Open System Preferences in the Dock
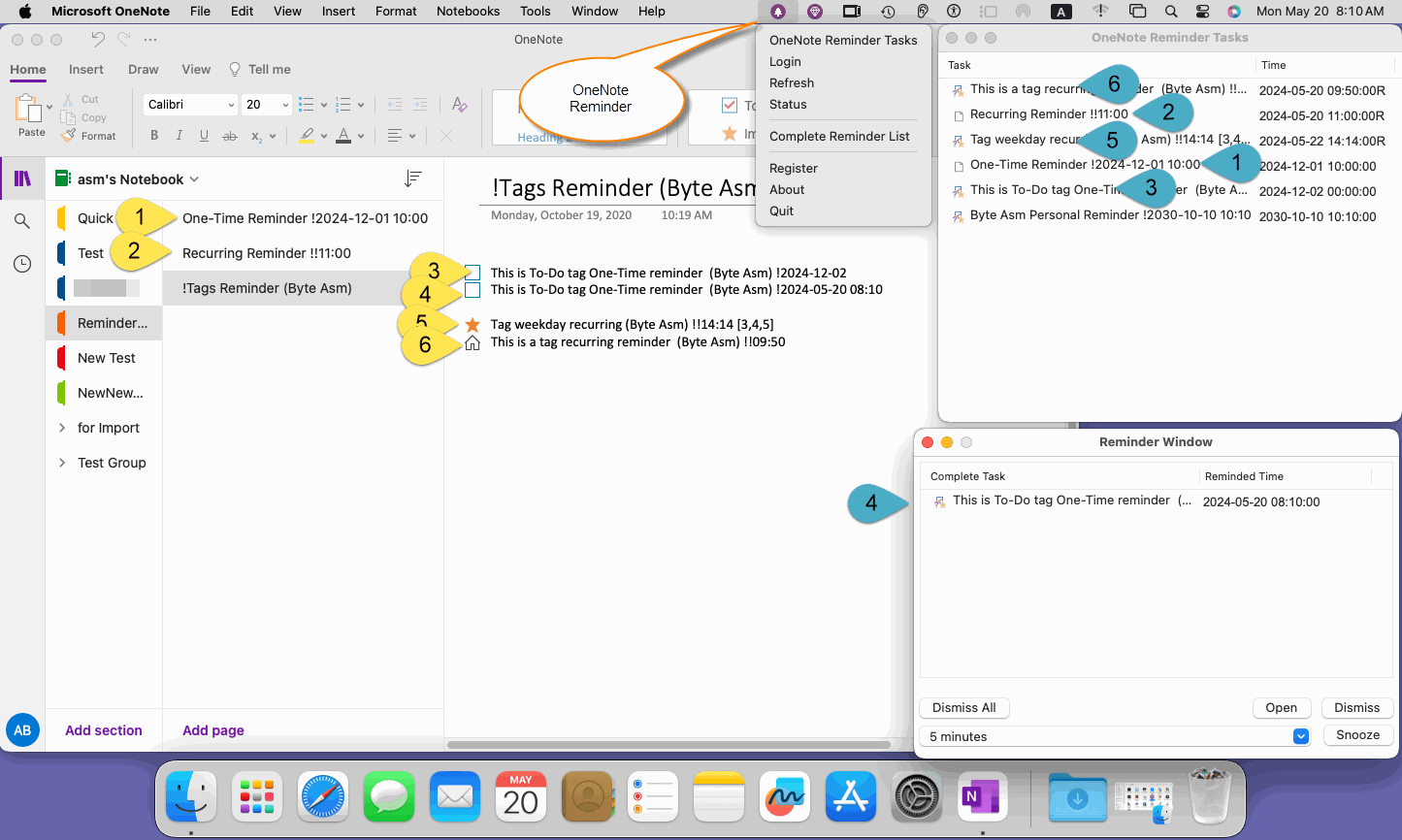 click(x=917, y=797)
